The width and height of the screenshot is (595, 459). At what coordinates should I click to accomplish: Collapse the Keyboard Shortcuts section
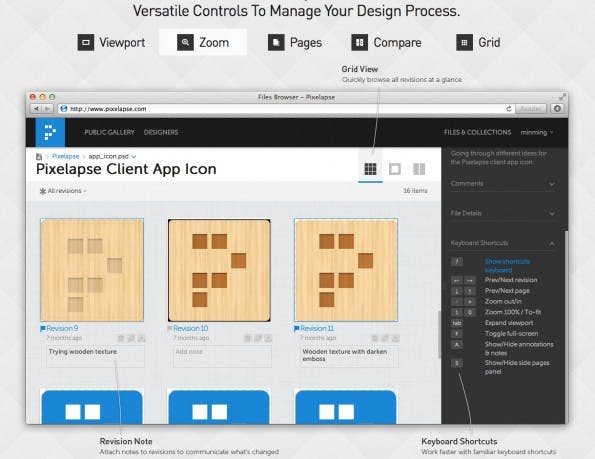pos(502,243)
